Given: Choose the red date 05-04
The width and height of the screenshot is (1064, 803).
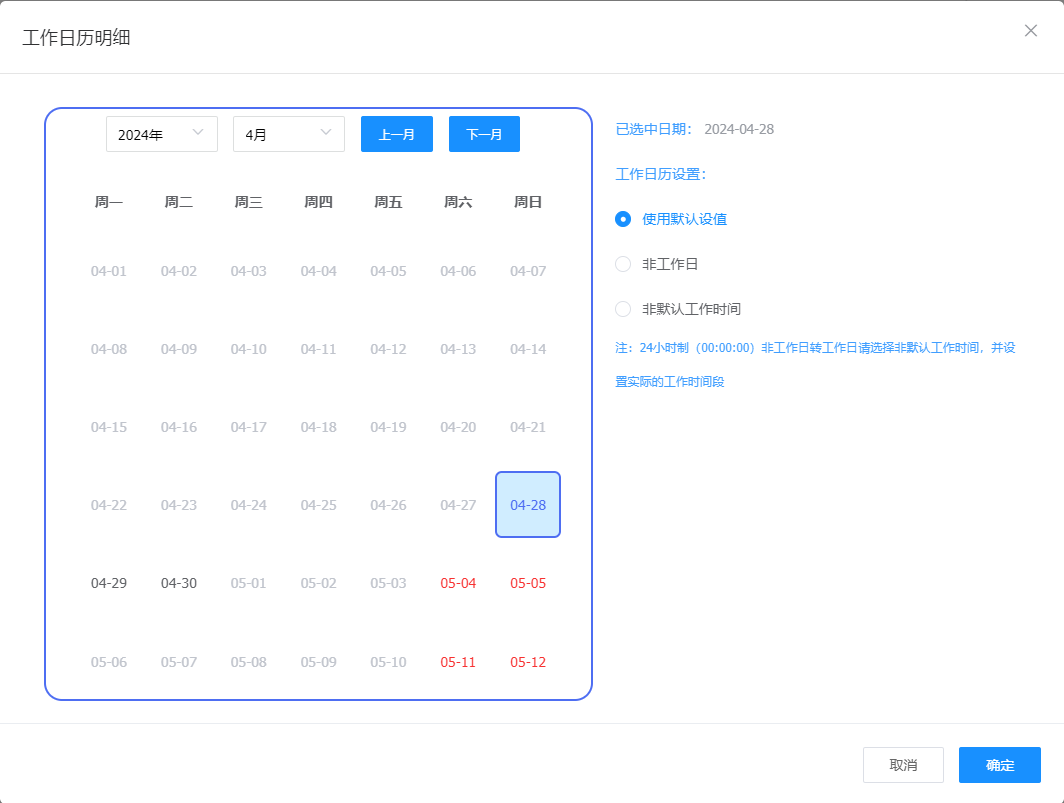Looking at the screenshot, I should pos(458,583).
